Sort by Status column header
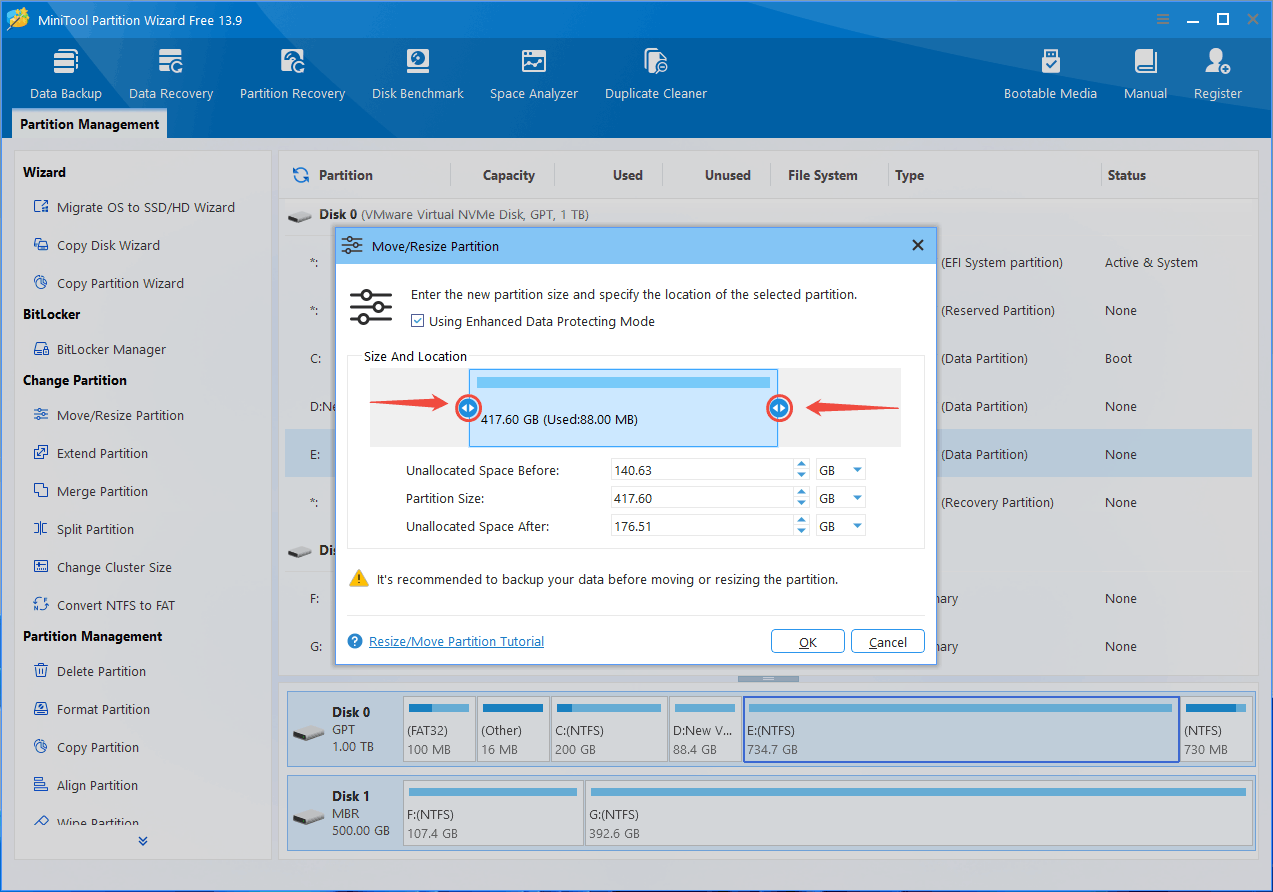The width and height of the screenshot is (1273, 892). pos(1126,175)
